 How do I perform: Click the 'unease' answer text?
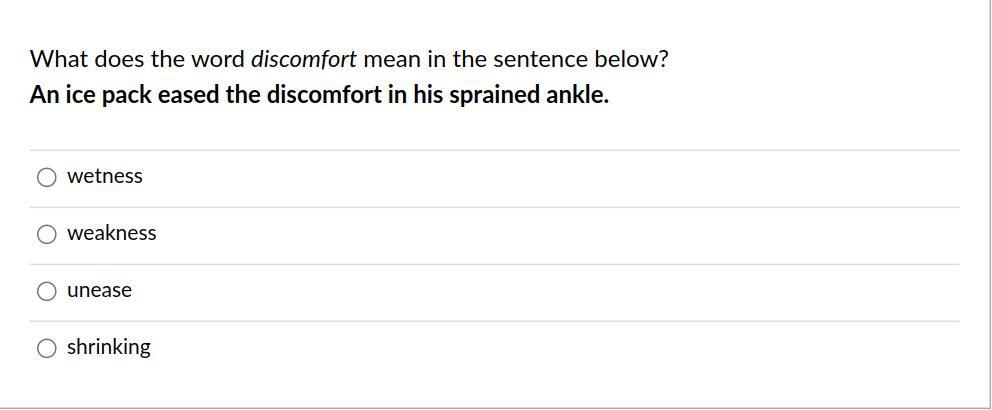(x=99, y=291)
